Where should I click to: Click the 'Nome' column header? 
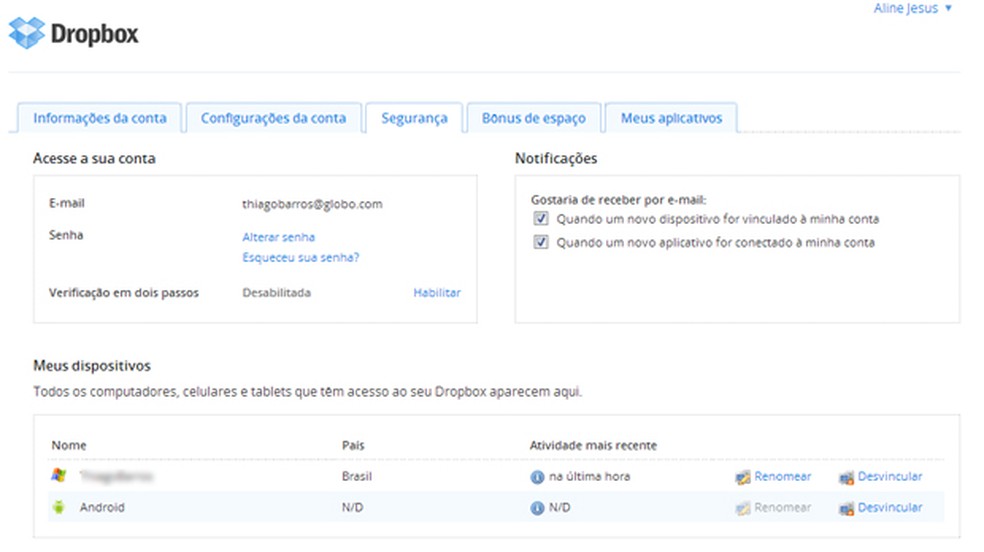tap(69, 445)
